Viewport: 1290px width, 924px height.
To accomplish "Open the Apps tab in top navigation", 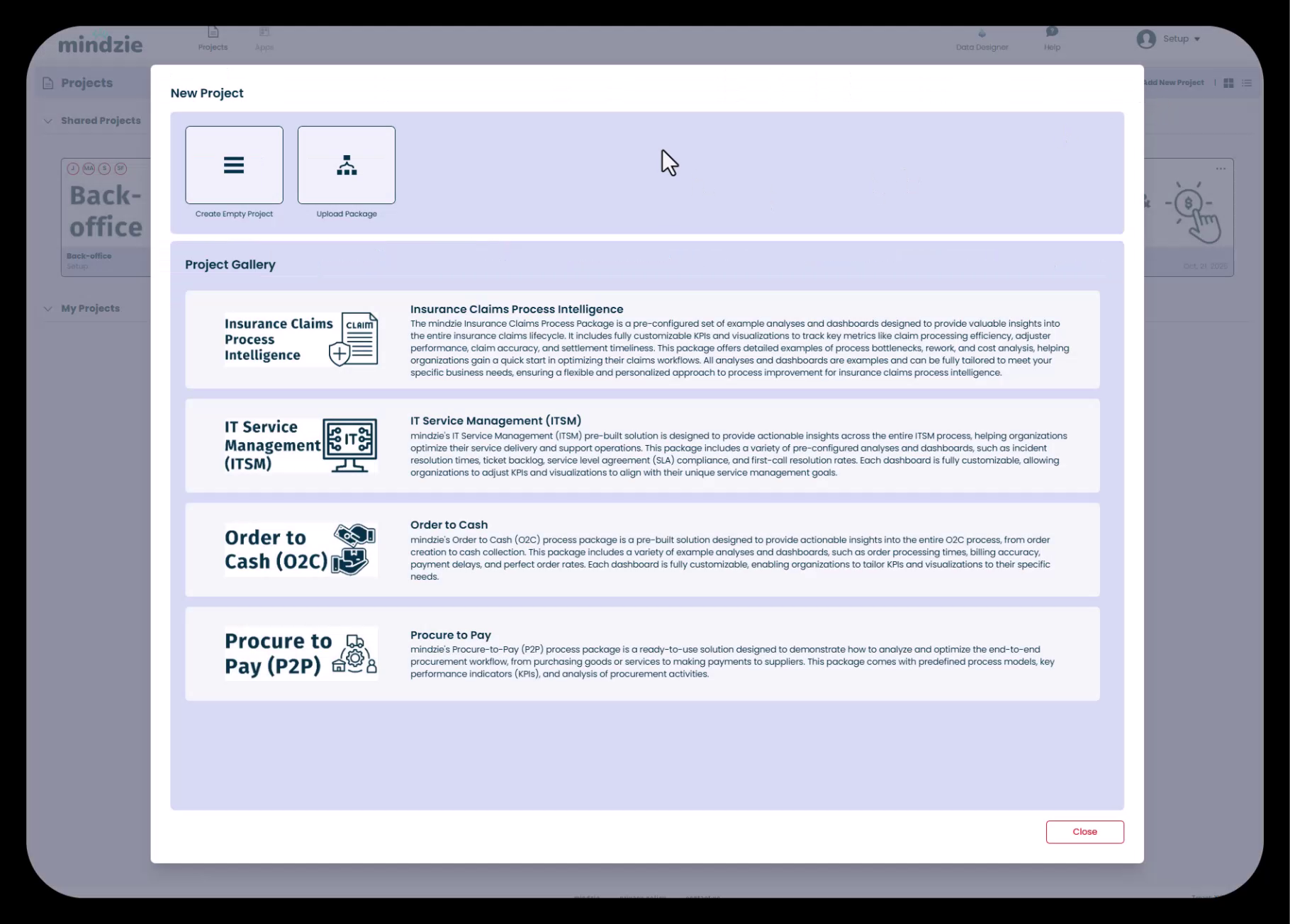I will pos(264,38).
